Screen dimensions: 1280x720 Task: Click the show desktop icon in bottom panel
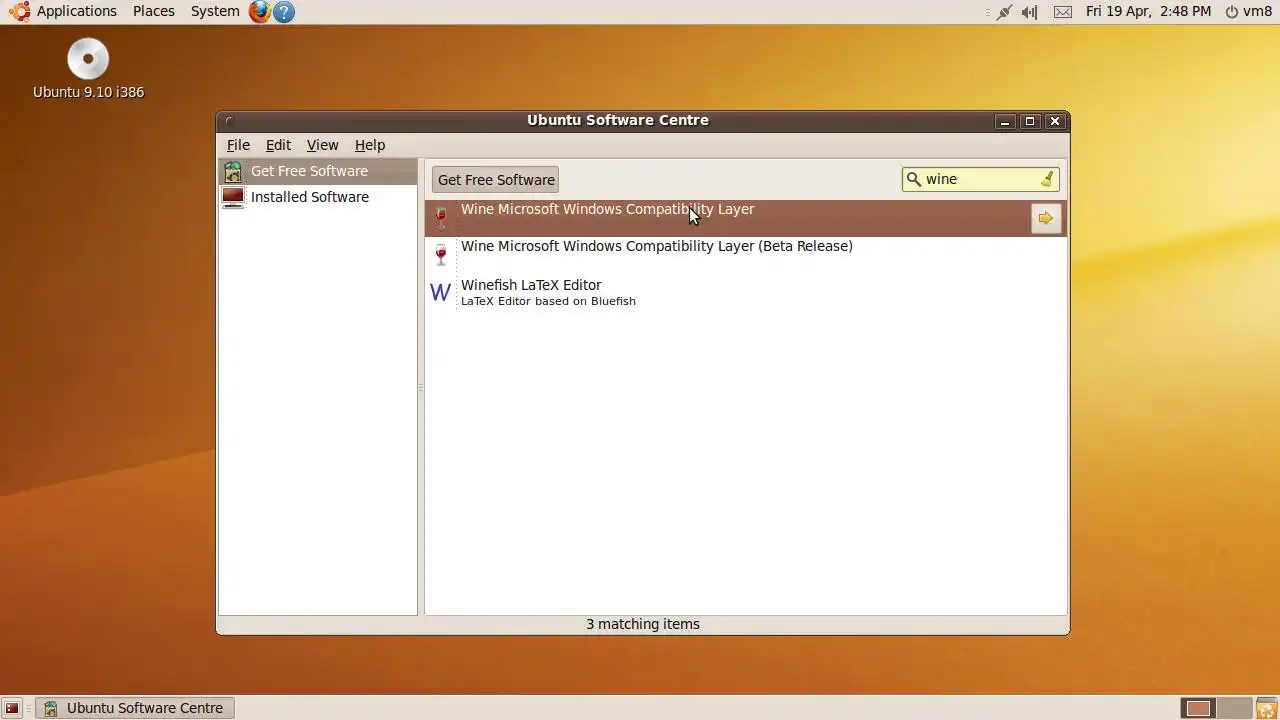pos(12,708)
